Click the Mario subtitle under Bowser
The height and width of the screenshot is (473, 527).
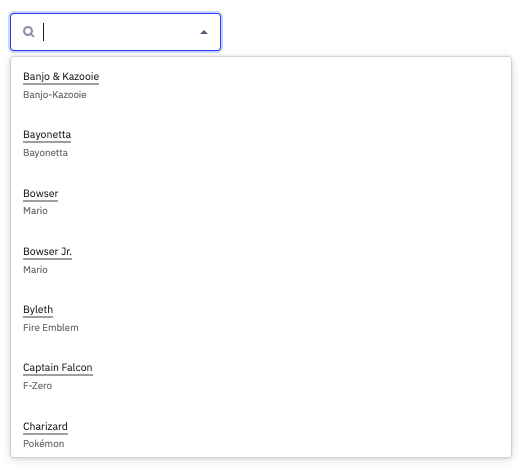click(x=35, y=211)
